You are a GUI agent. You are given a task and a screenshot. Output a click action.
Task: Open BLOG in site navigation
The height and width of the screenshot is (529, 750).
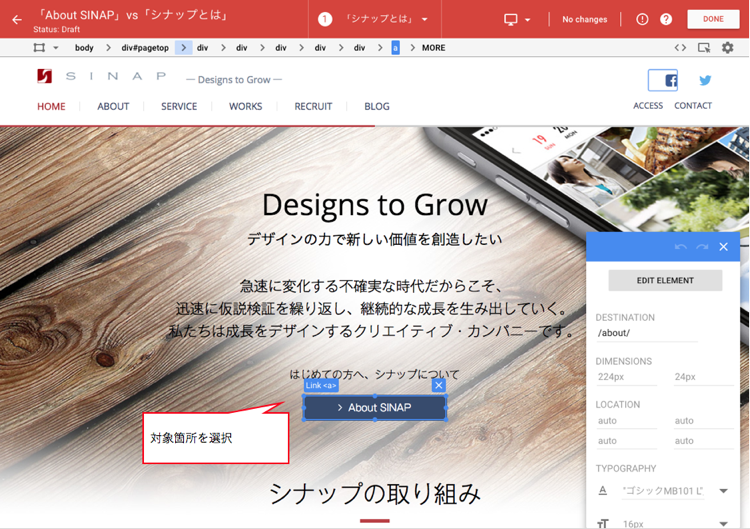click(x=377, y=107)
